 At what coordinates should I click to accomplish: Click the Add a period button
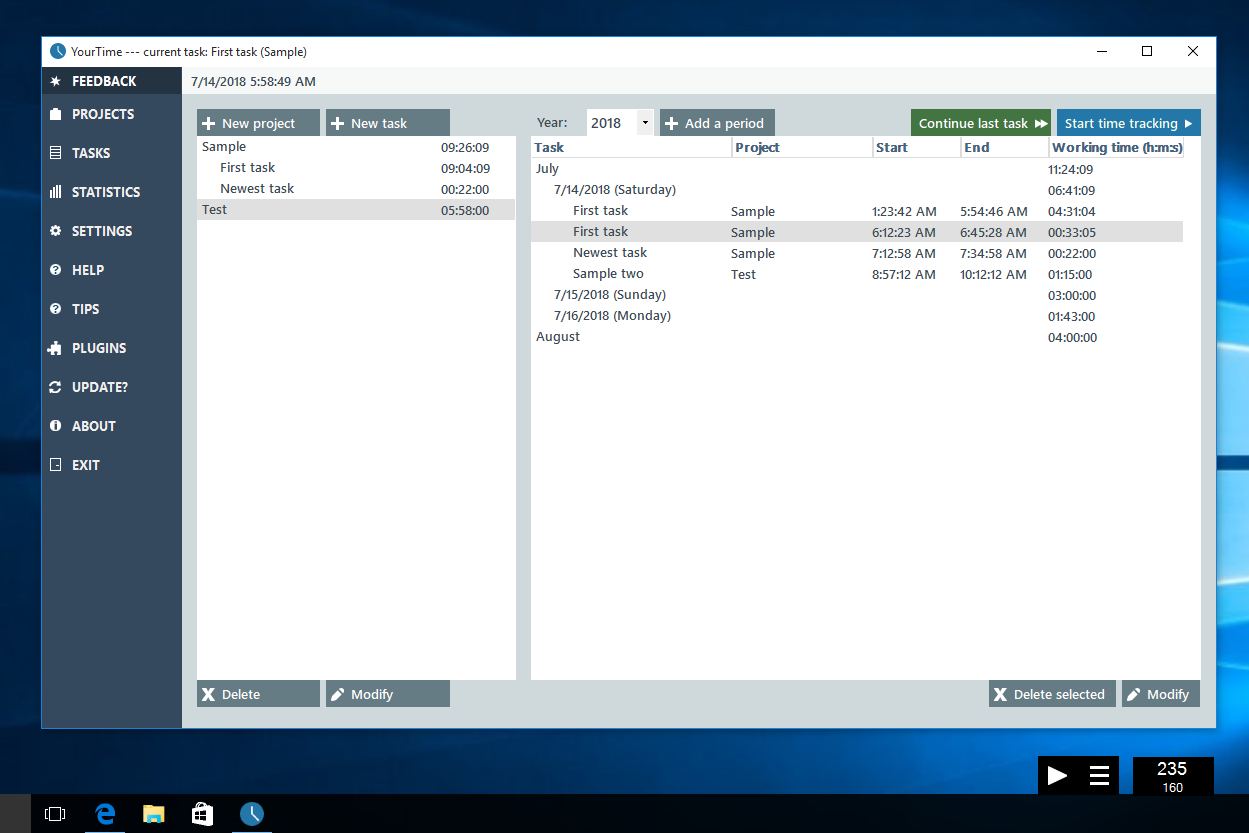[x=716, y=123]
